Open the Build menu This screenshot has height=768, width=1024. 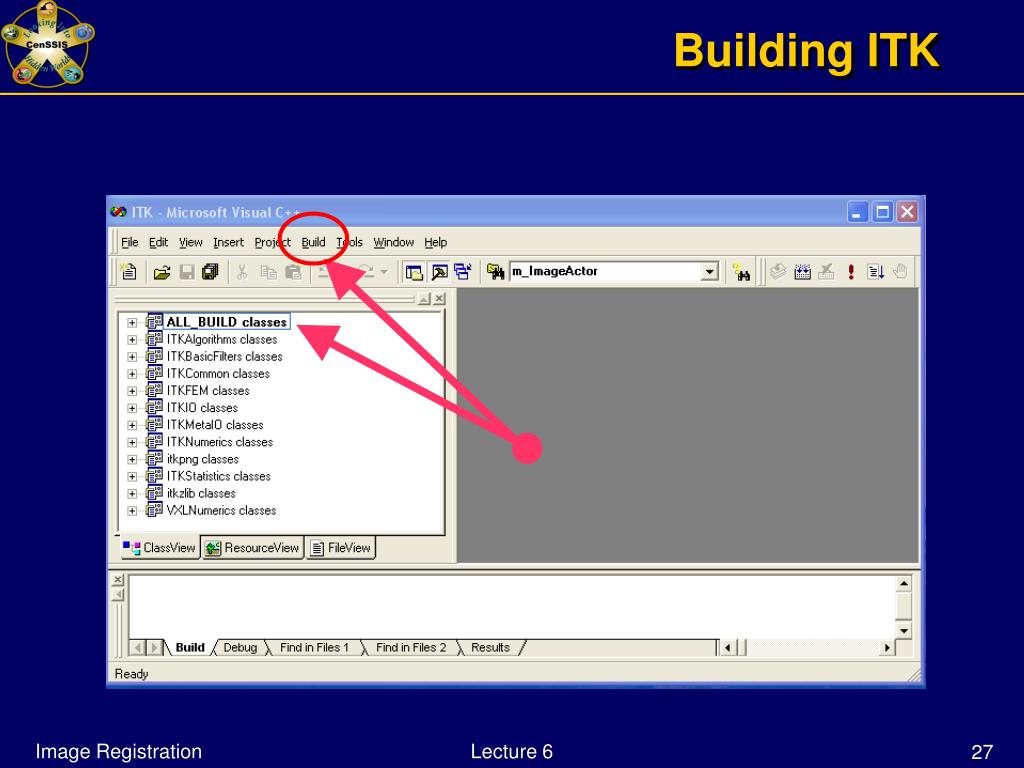313,242
